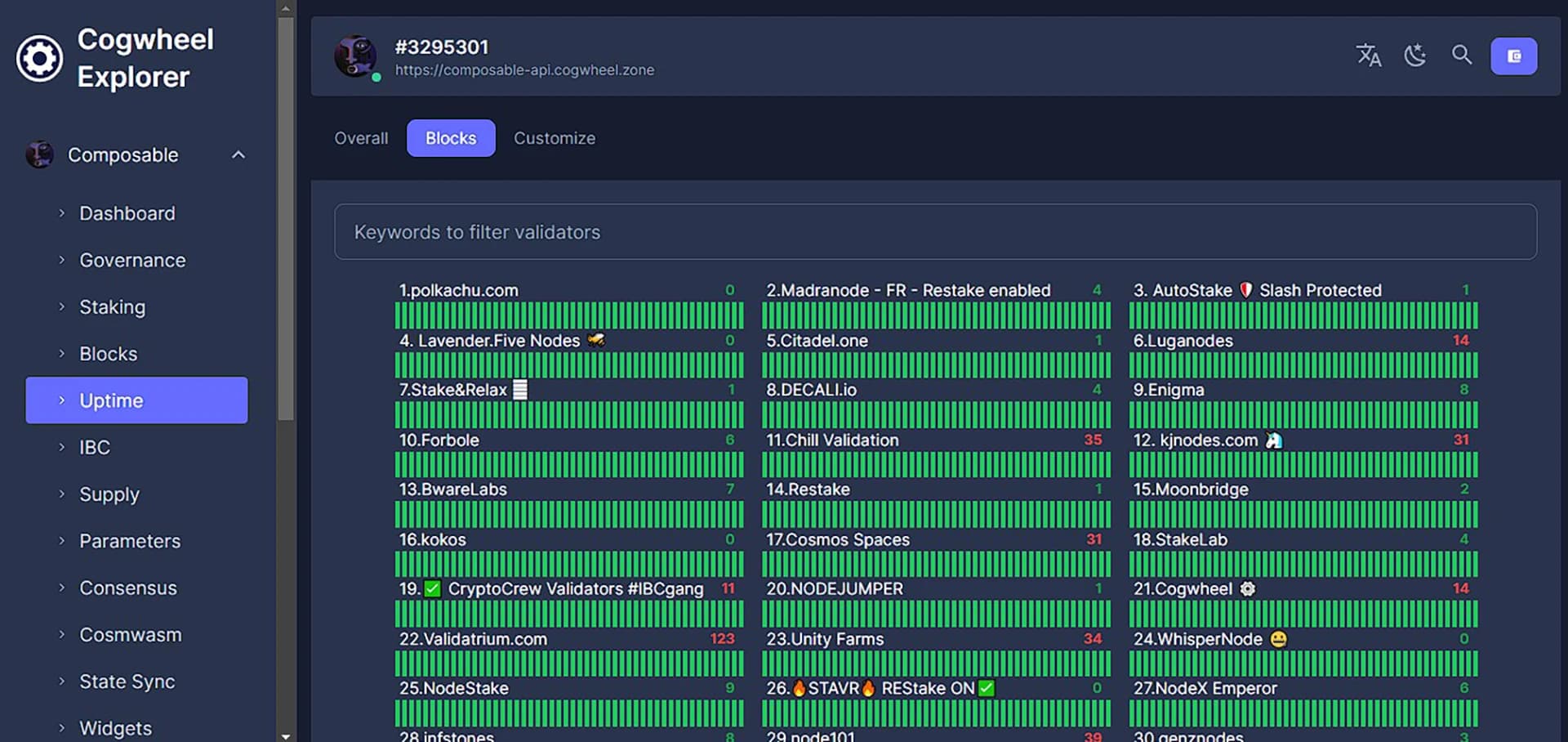Image resolution: width=1568 pixels, height=742 pixels.
Task: Click 6.Luganodes missed count 14
Action: [x=1461, y=340]
